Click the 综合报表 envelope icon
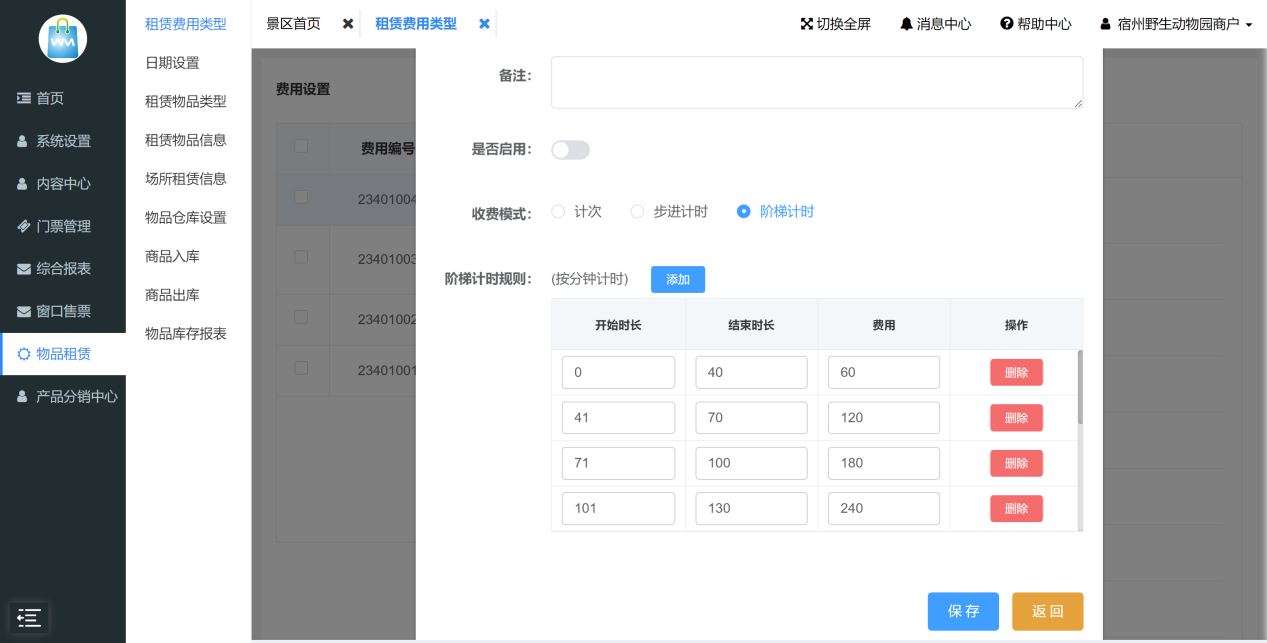Screen dimensions: 1267x643 tap(24, 269)
